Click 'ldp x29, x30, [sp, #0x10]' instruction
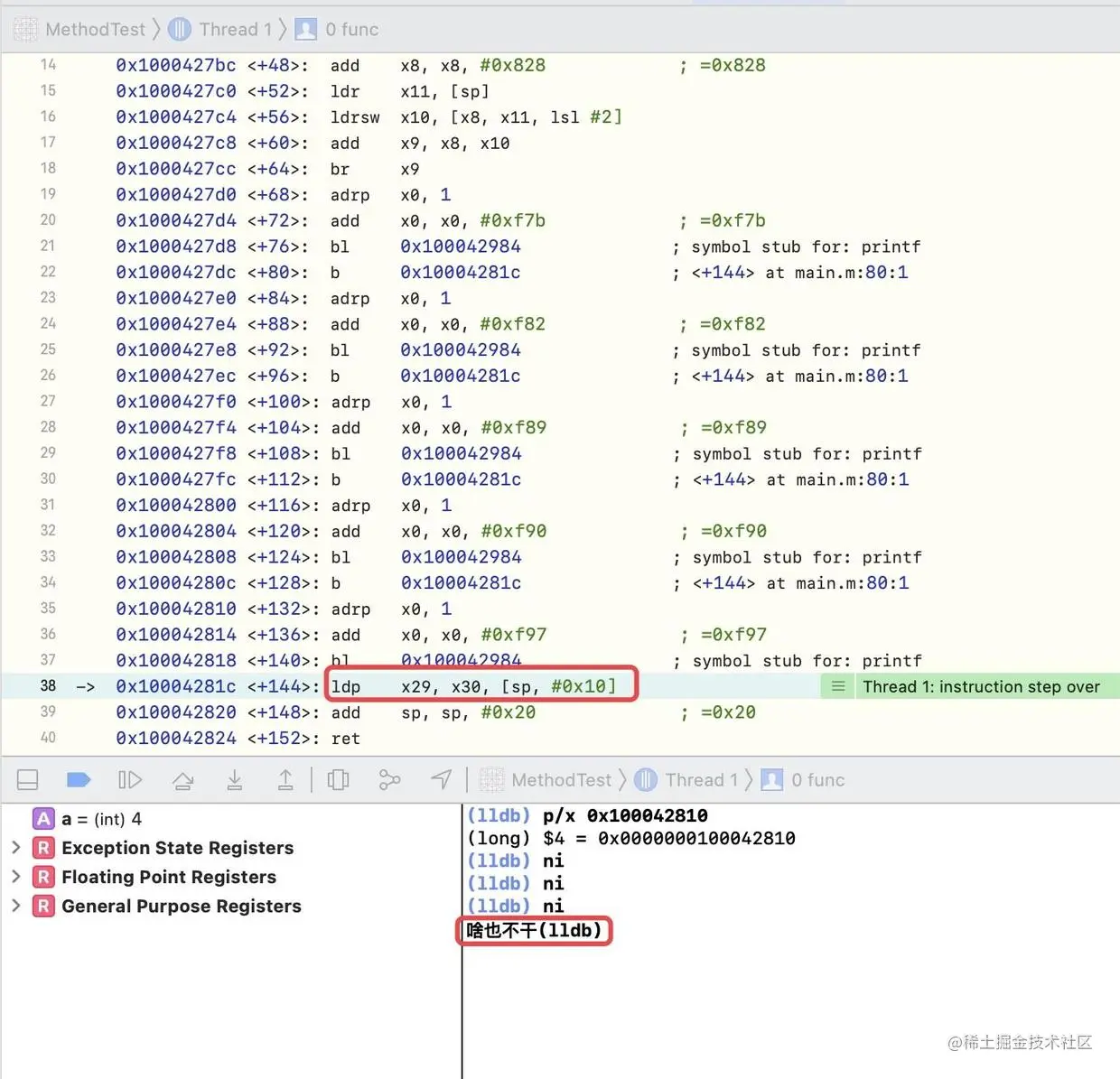The height and width of the screenshot is (1079, 1120). [473, 686]
